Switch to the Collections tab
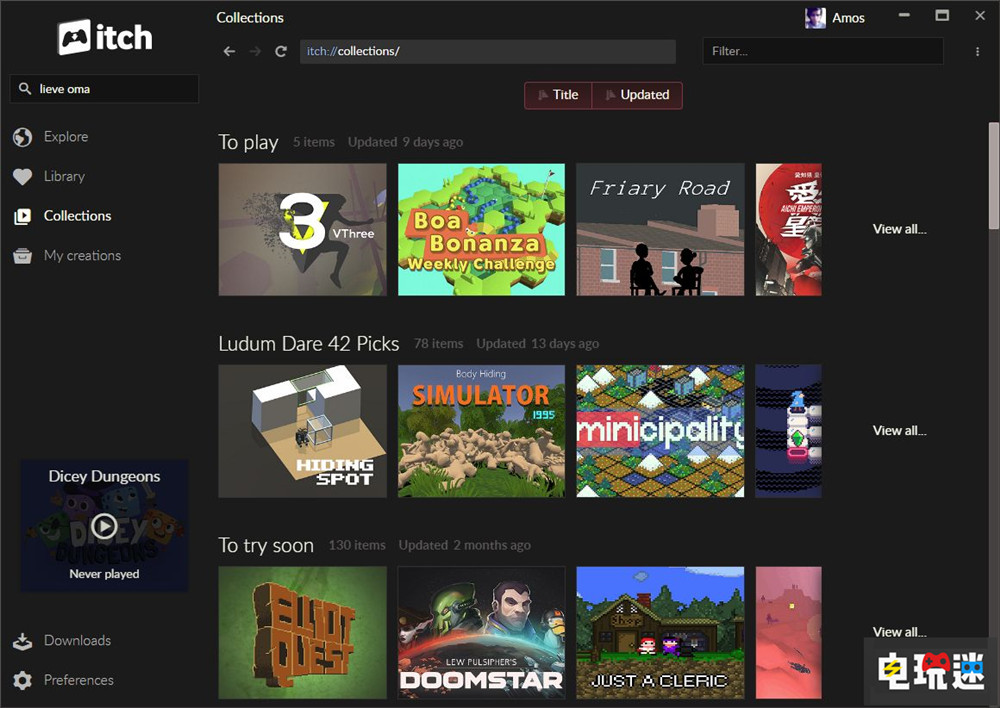The width and height of the screenshot is (1000, 708). click(x=250, y=17)
